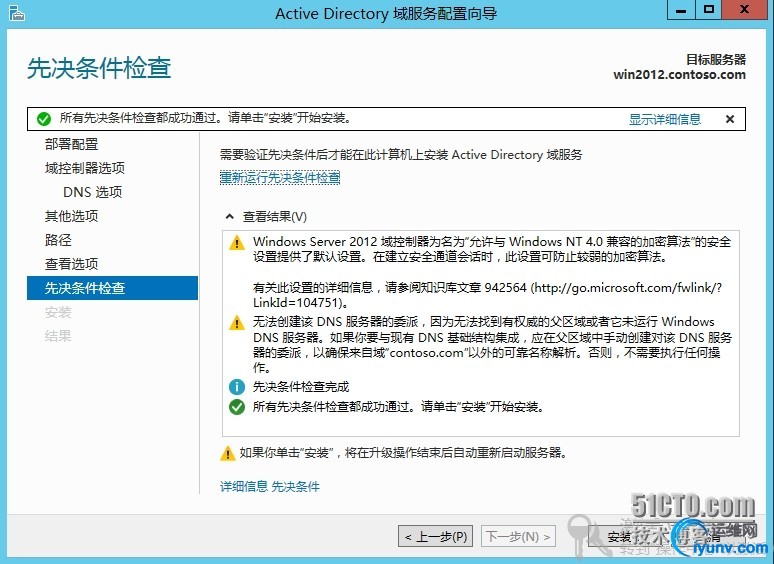The width and height of the screenshot is (774, 564).
Task: Close the configuration wizard window
Action: [x=744, y=10]
